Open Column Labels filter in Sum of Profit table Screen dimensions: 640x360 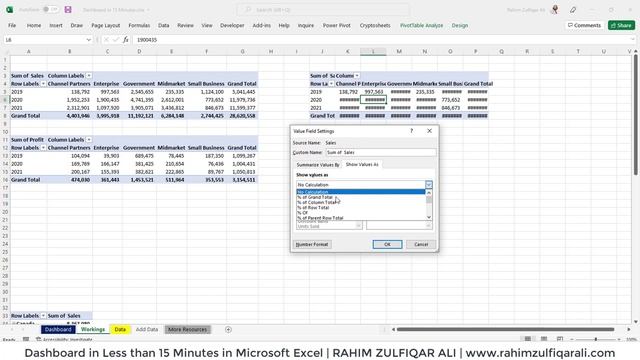(x=89, y=140)
